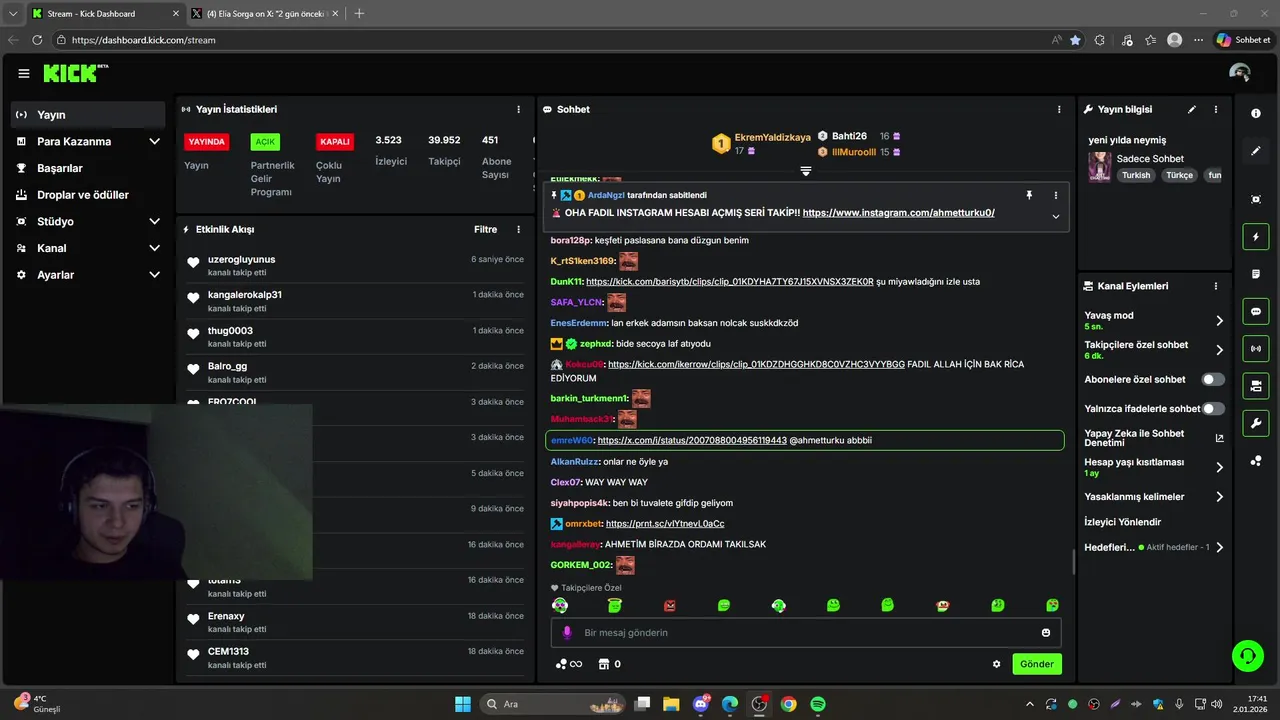Edit stream info with the Yayın bilgisi pencil
Screen dimensions: 1280x720
pyautogui.click(x=1191, y=110)
